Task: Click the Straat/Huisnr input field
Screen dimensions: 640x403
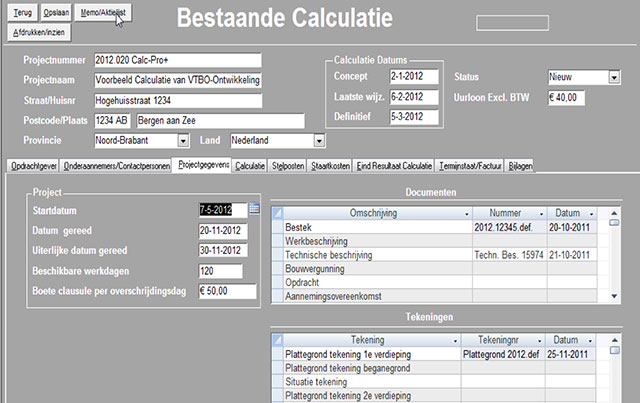Action: (x=178, y=100)
